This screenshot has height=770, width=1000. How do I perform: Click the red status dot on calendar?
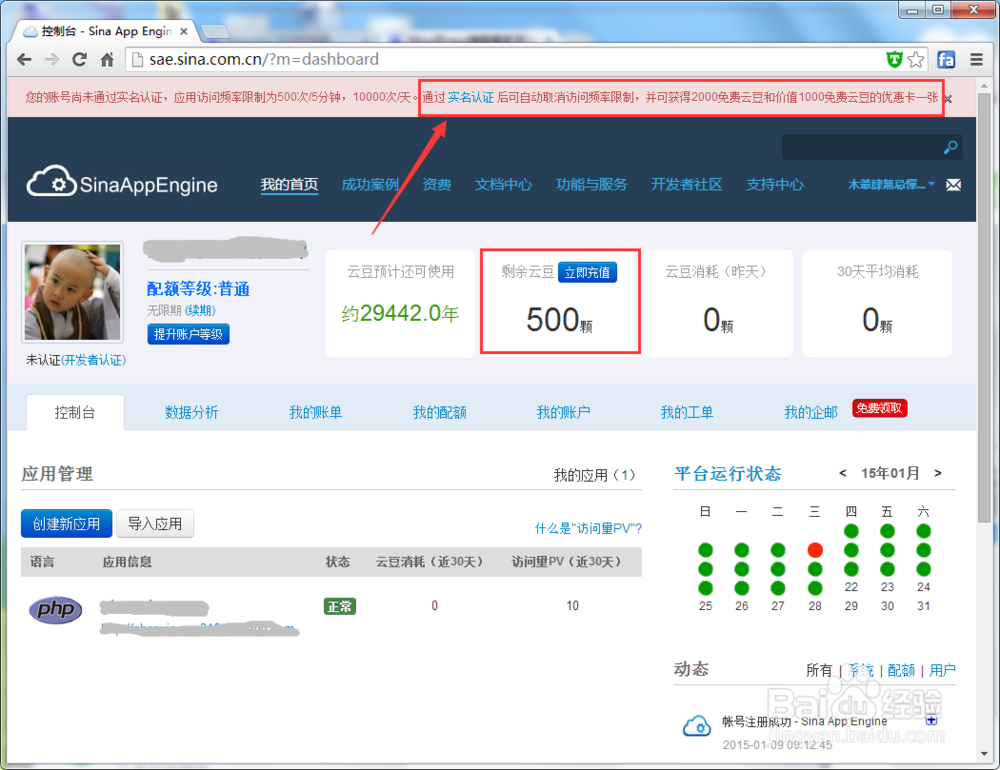click(814, 550)
